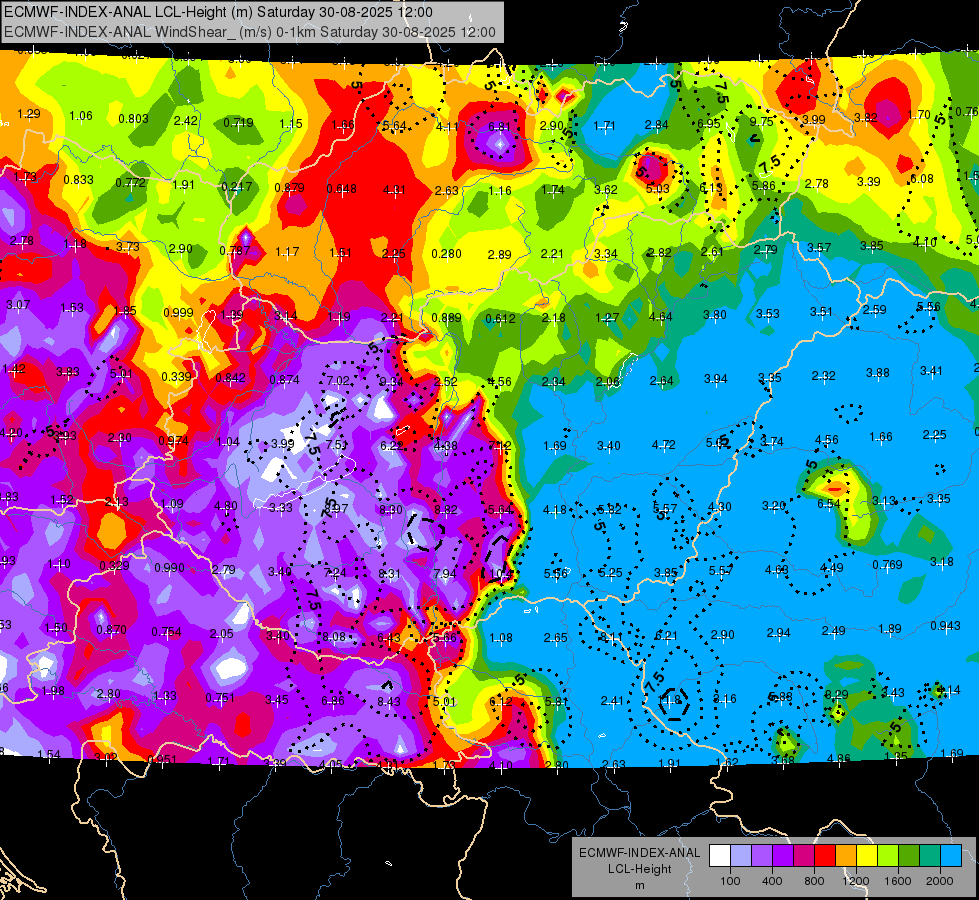Screen dimensions: 979x900
Task: Click the legend label ECMWF-INDEX-ANAL
Action: [x=639, y=853]
